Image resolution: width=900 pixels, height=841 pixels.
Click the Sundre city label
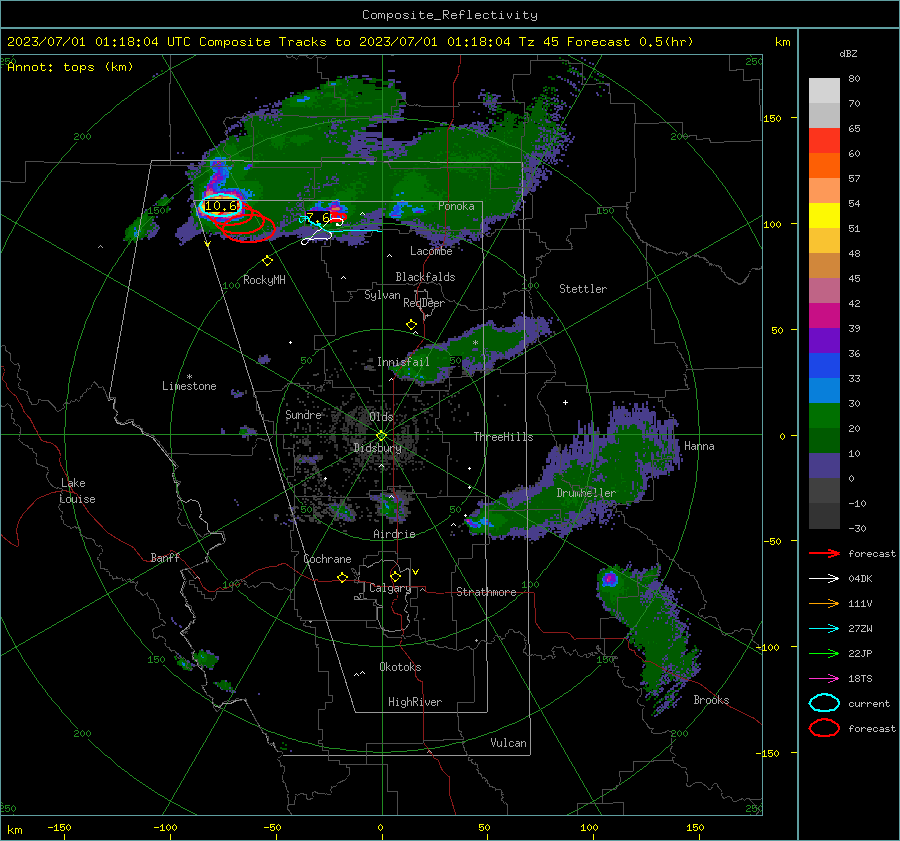(303, 414)
